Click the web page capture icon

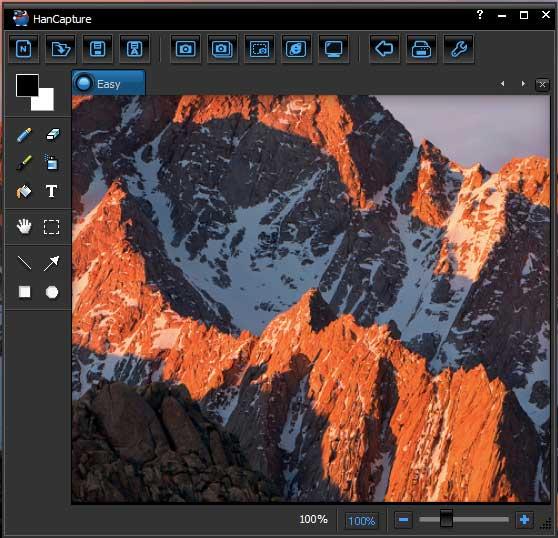point(296,49)
